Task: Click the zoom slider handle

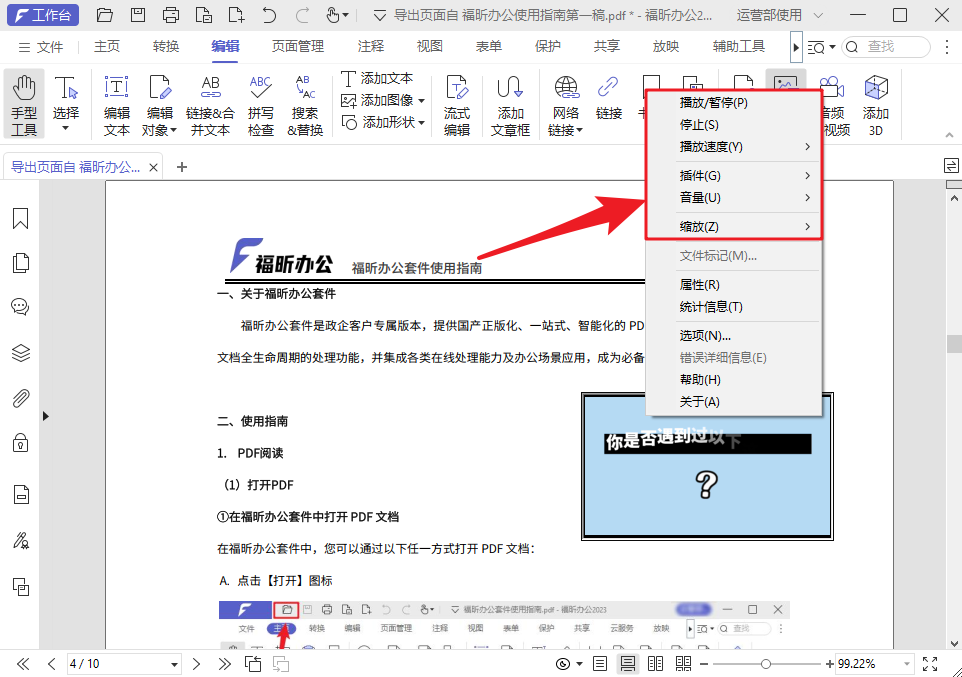Action: [766, 663]
